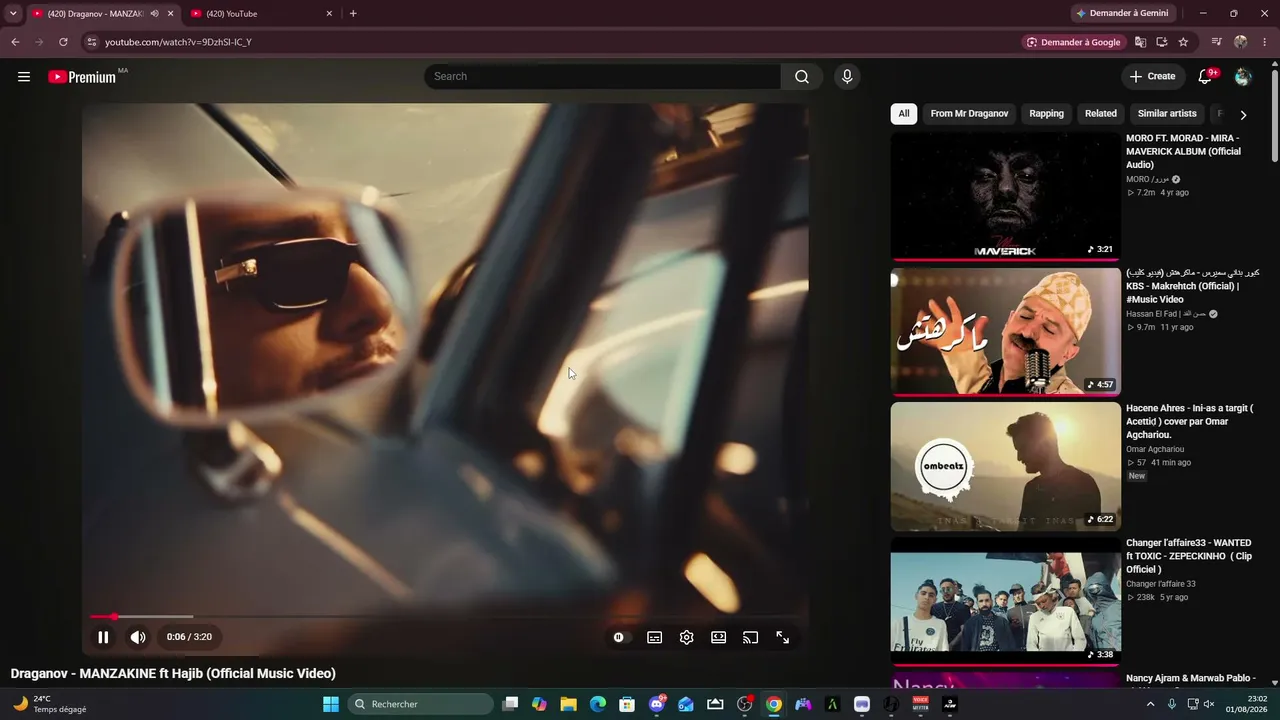The height and width of the screenshot is (720, 1280).
Task: Switch to the Draganov - MANZAKINE browser tab
Action: [x=90, y=14]
